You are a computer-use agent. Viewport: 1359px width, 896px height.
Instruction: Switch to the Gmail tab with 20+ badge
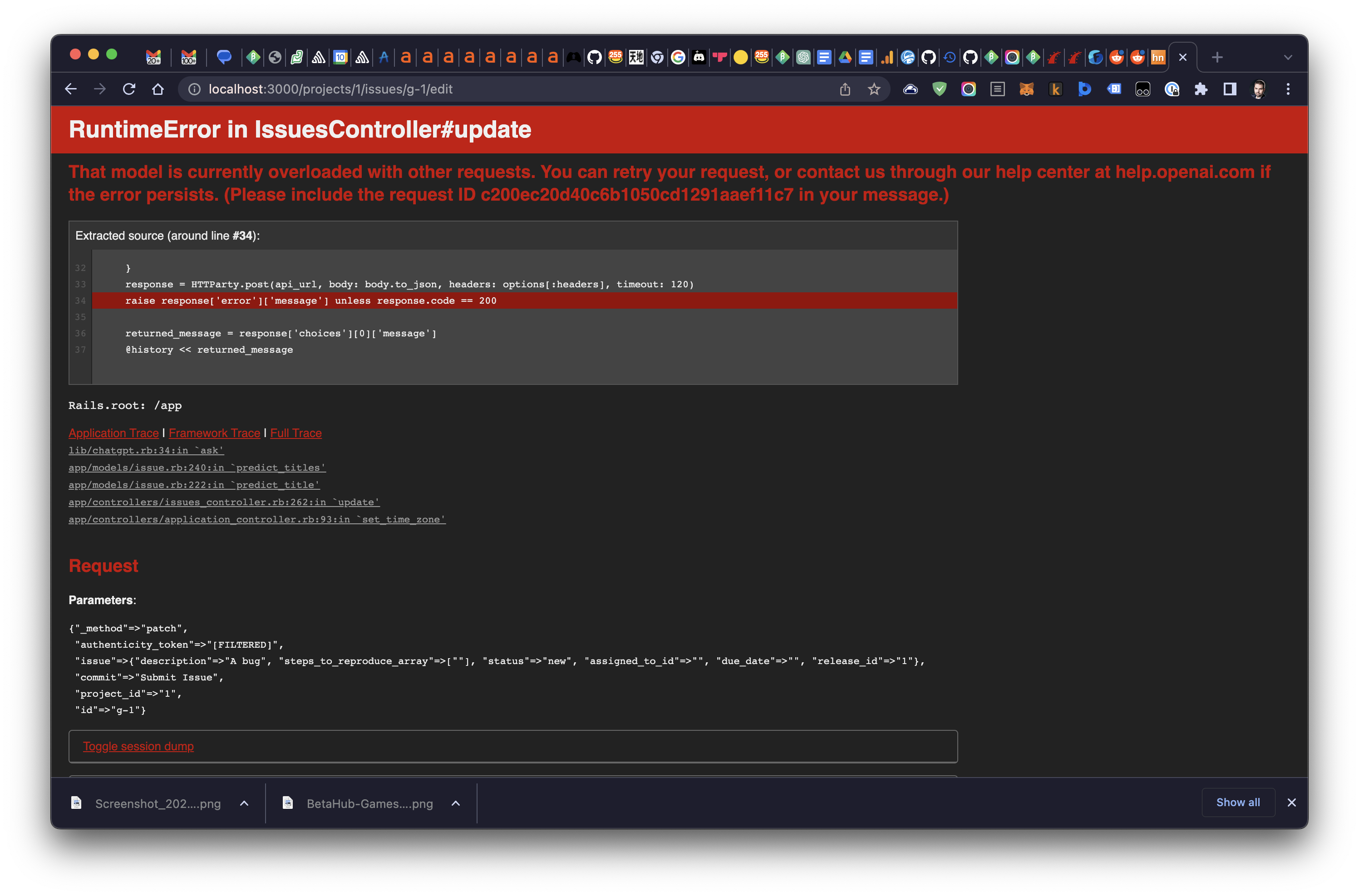(153, 57)
